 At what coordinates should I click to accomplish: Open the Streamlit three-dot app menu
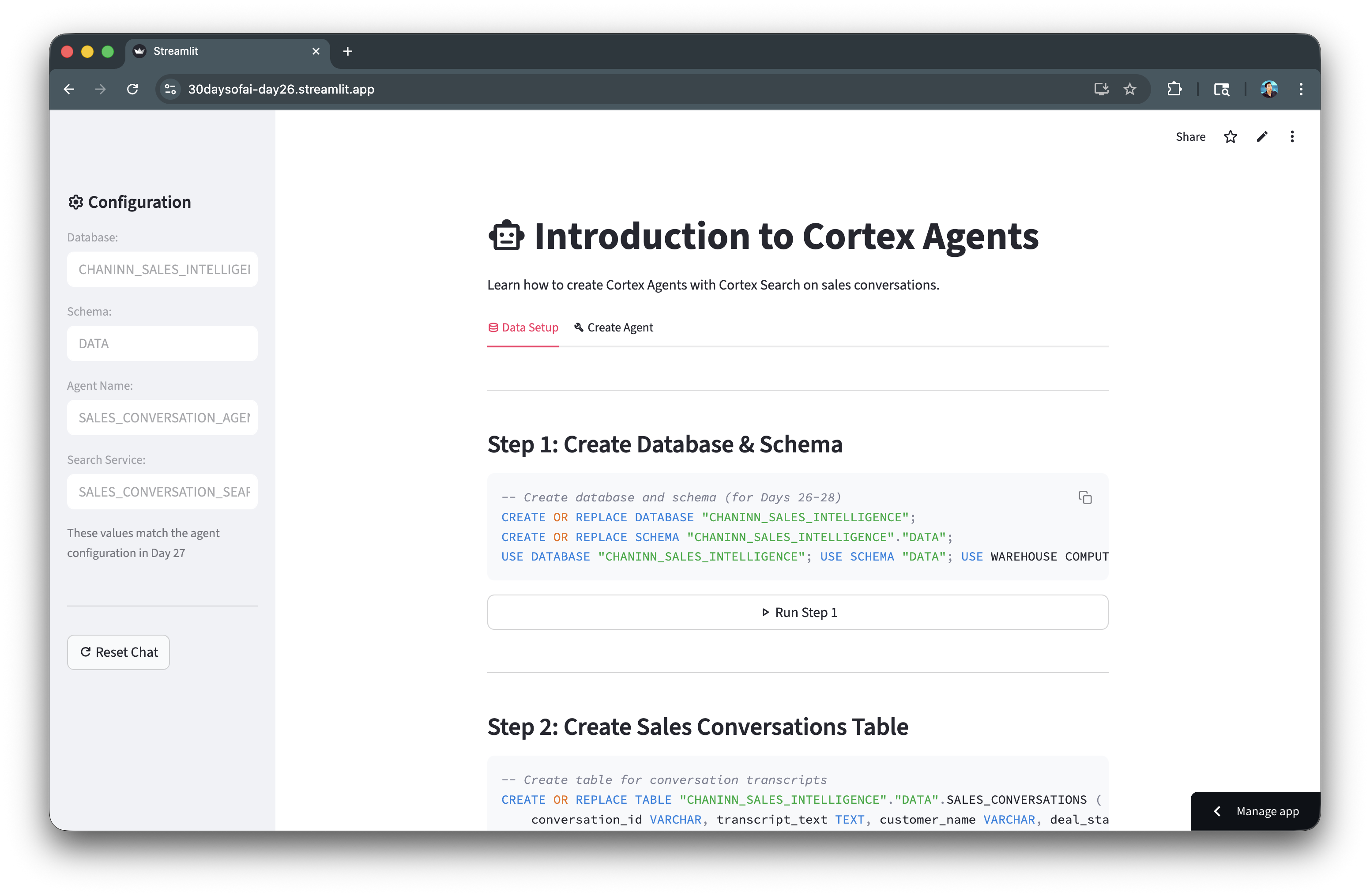pyautogui.click(x=1292, y=136)
